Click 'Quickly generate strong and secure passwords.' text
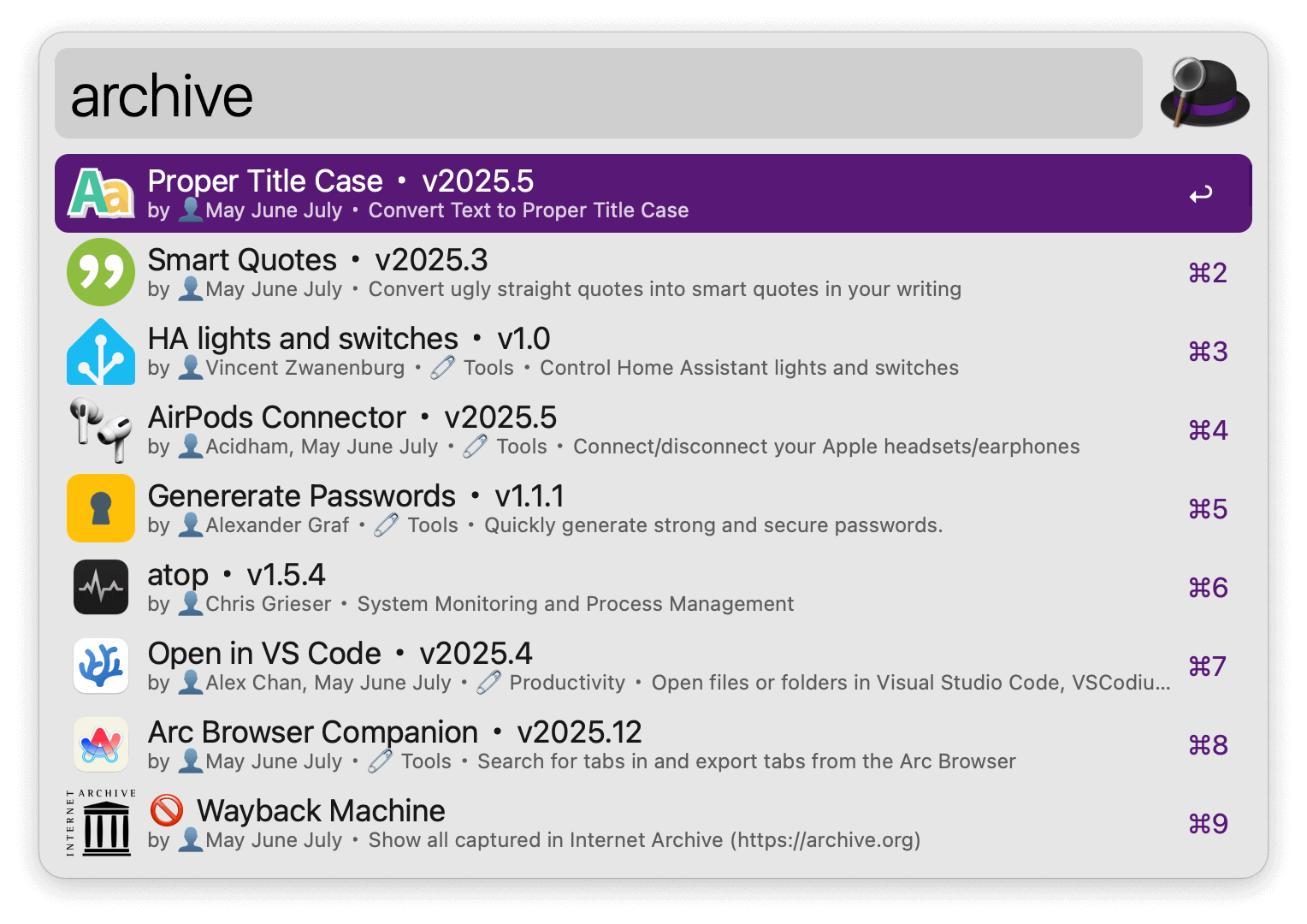The width and height of the screenshot is (1307, 924). pos(713,525)
